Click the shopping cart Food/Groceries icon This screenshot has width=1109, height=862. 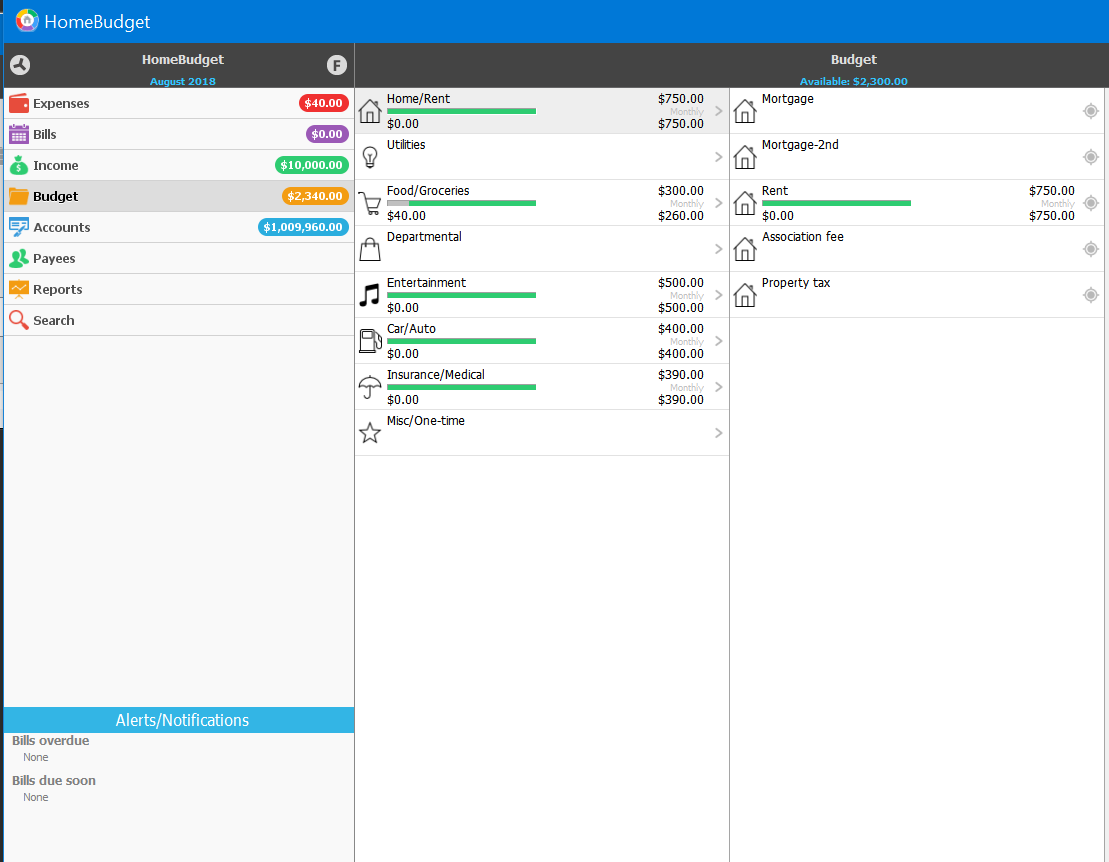(x=370, y=203)
